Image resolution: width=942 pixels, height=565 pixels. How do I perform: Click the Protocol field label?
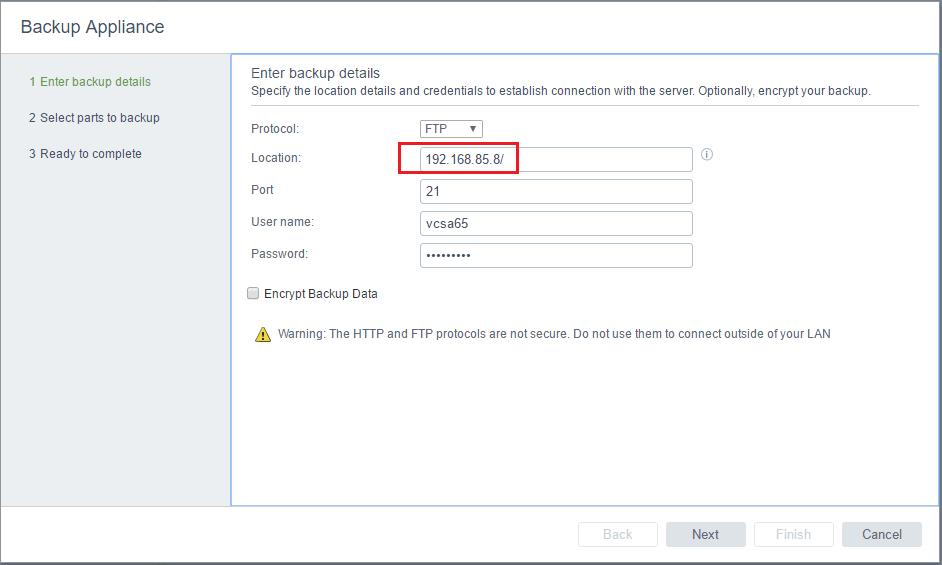click(275, 129)
